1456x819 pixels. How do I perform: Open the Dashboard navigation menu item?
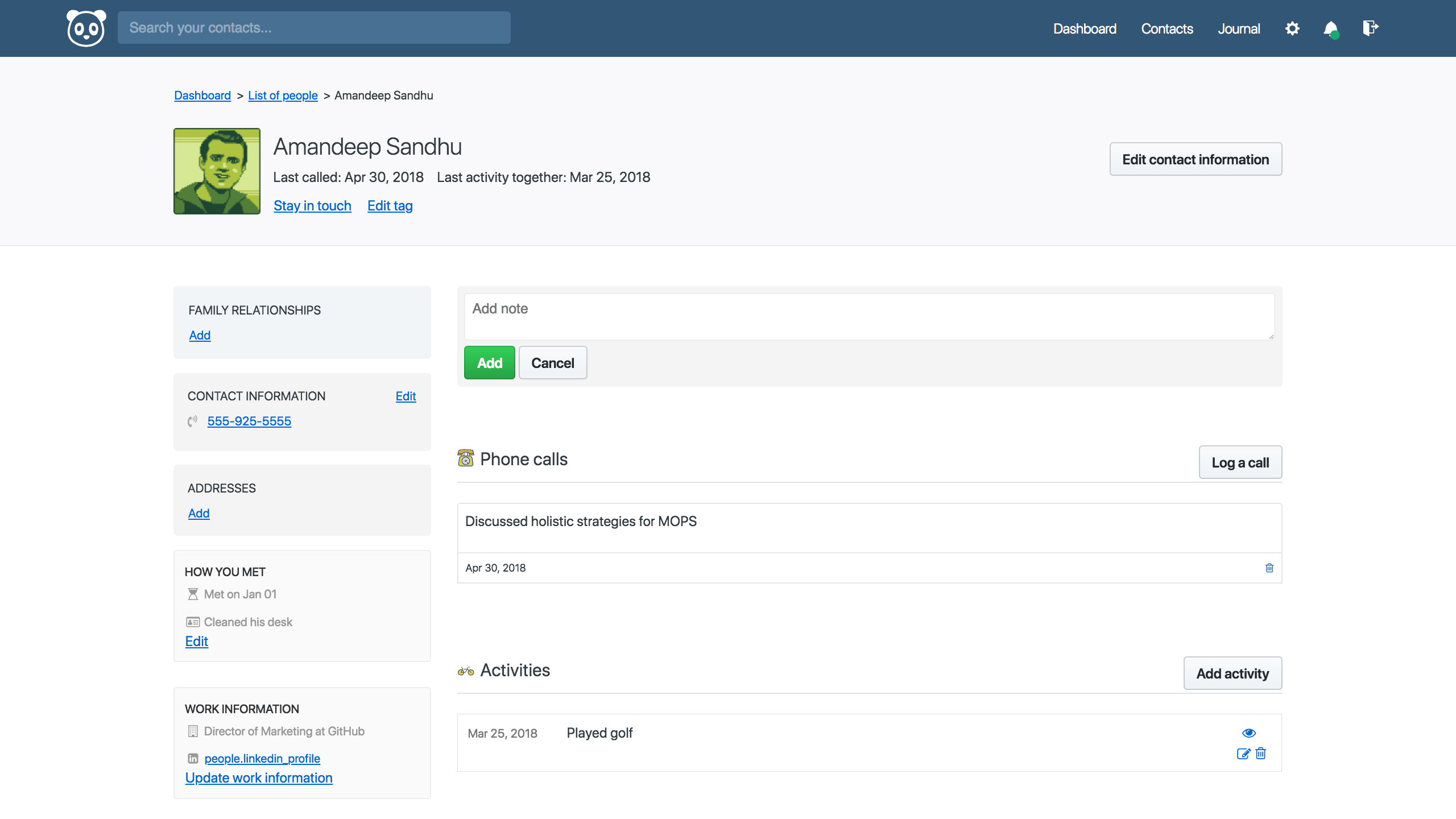click(1085, 28)
